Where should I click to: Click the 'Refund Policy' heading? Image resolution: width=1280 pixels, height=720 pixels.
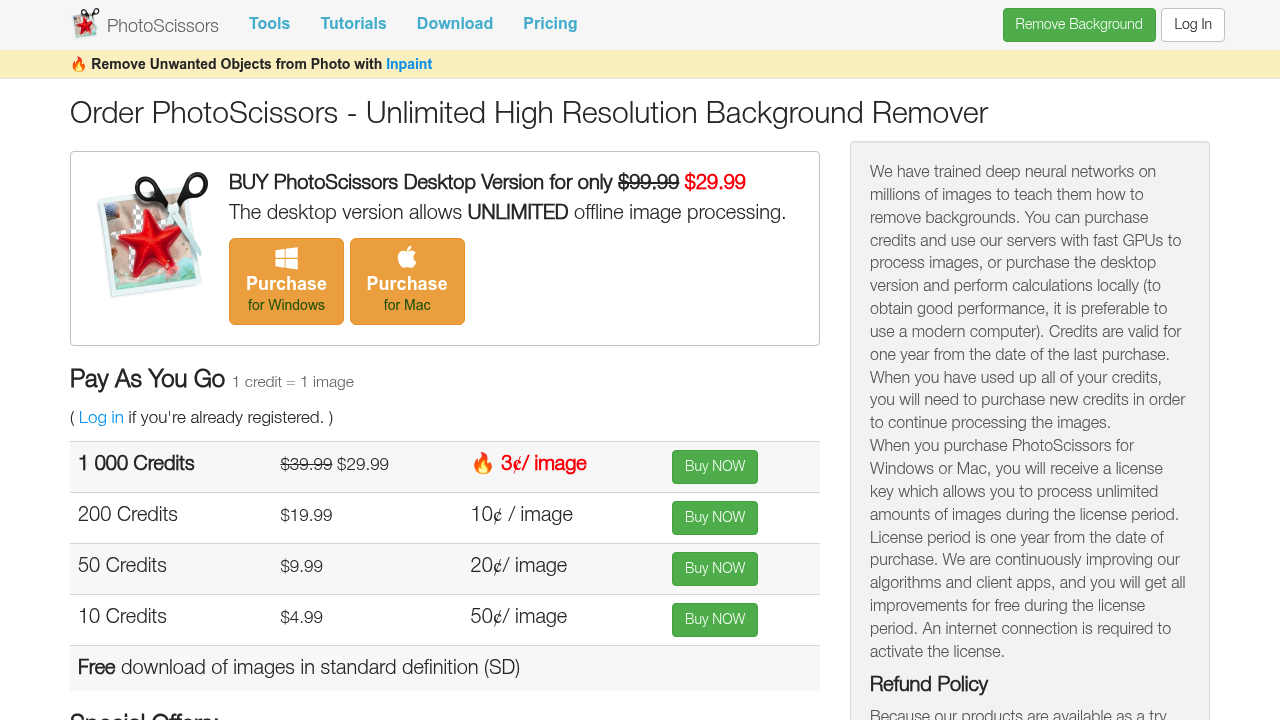(929, 685)
